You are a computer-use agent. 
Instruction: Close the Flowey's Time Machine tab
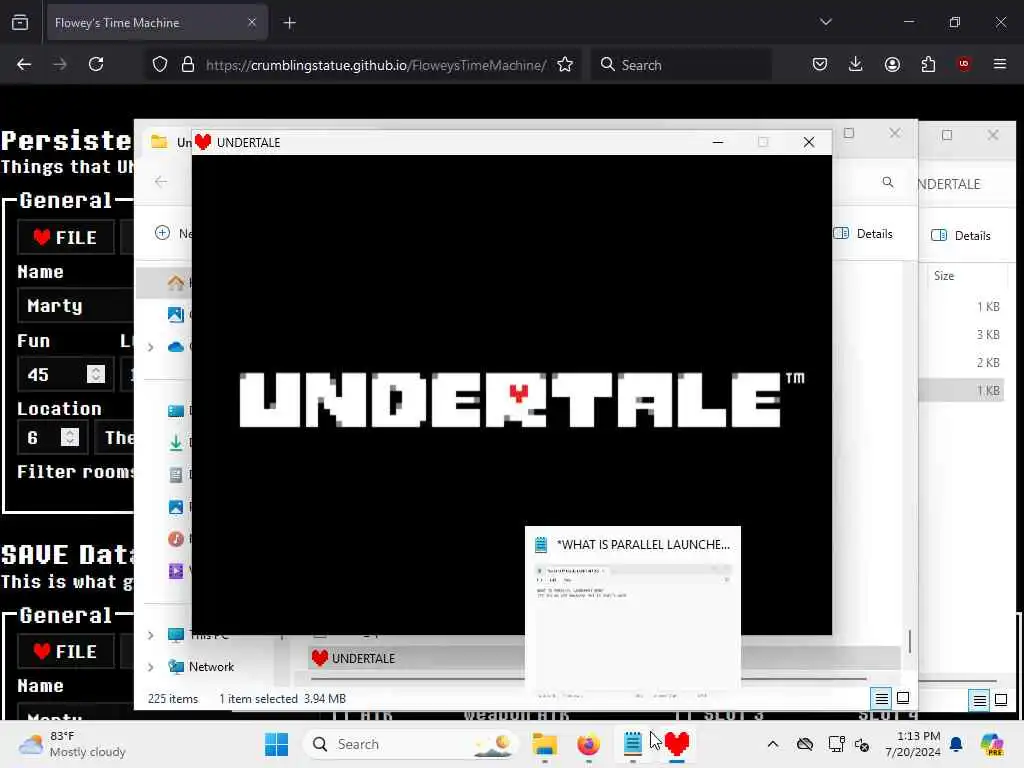tap(252, 22)
